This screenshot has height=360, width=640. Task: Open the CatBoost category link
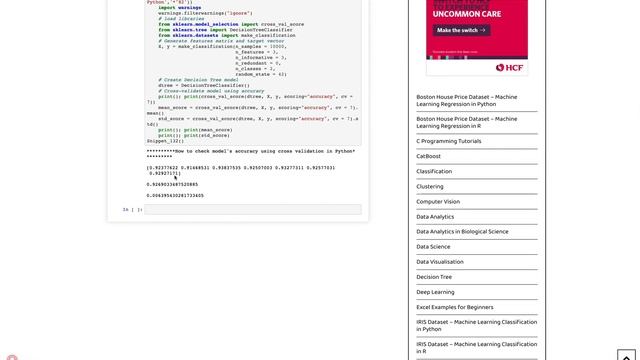coord(428,156)
